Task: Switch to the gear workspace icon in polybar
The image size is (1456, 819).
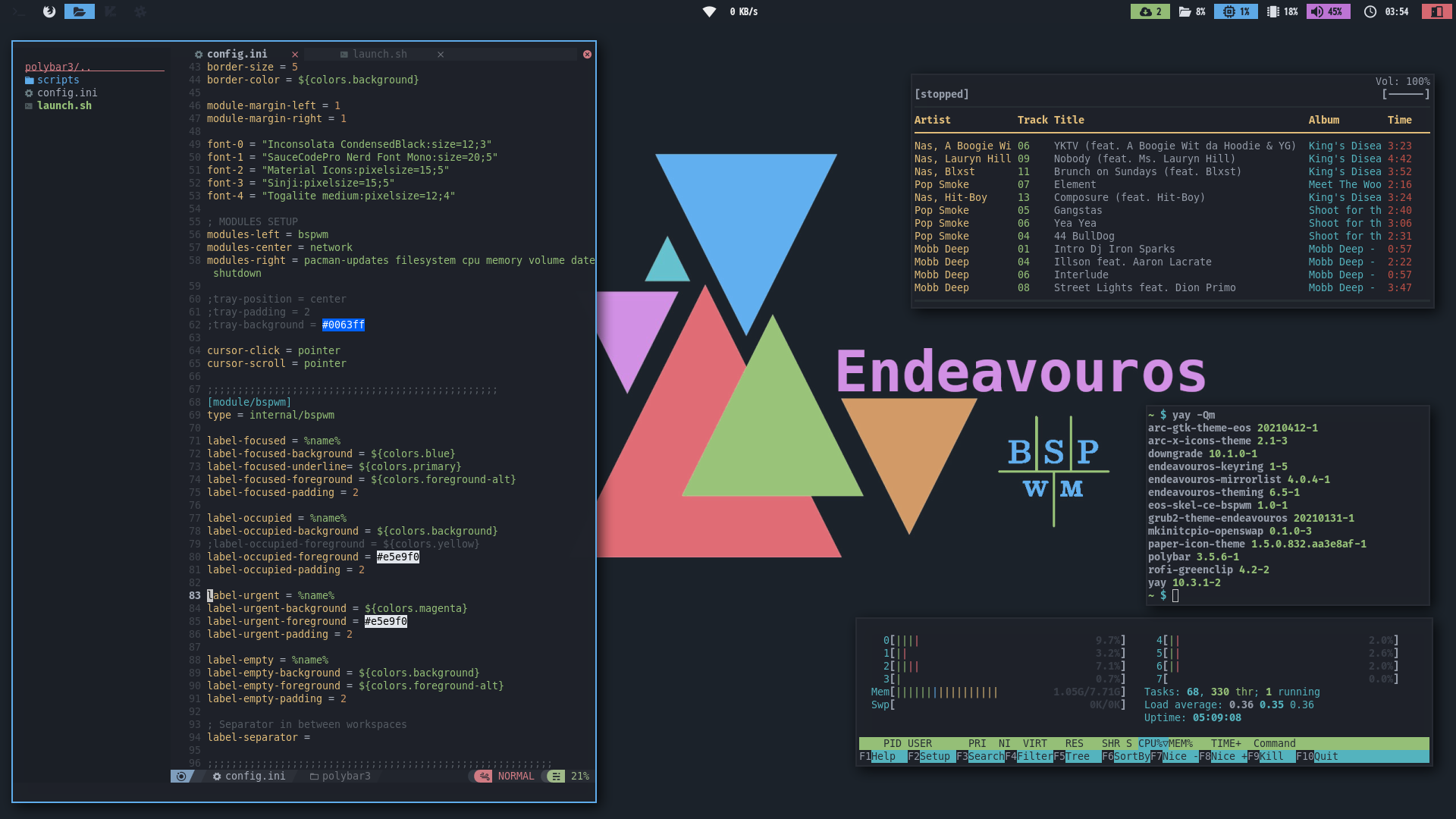Action: tap(140, 11)
